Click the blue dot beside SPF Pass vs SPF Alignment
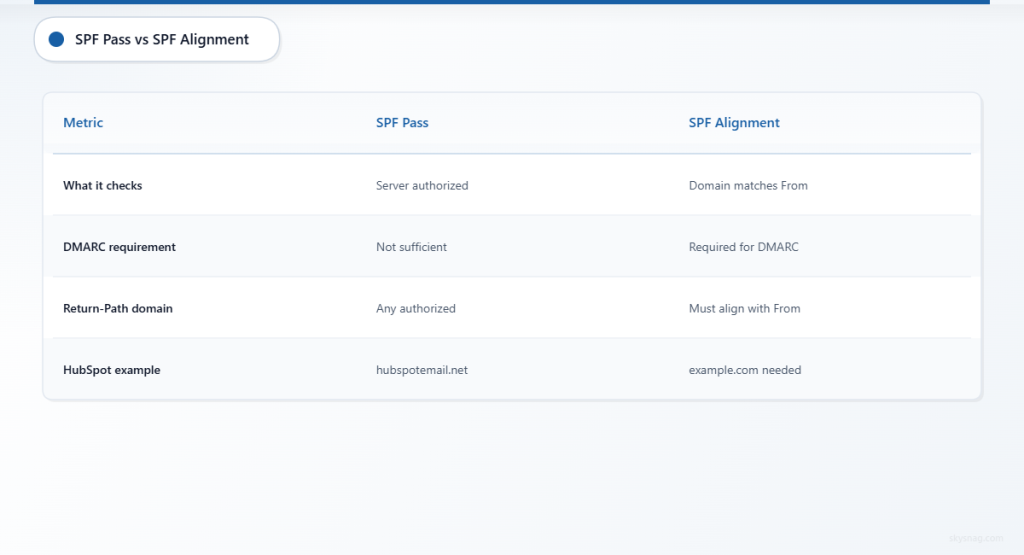The height and width of the screenshot is (555, 1024). 56,39
